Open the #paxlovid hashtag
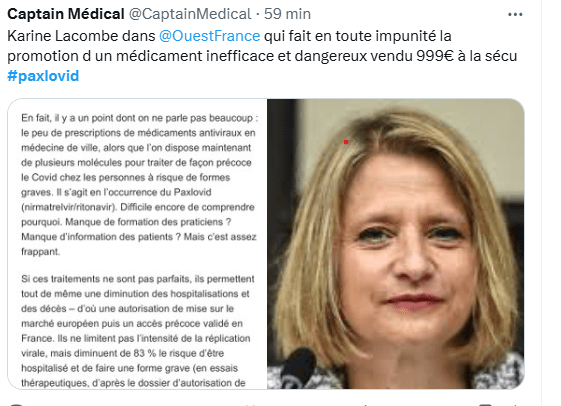This screenshot has width=561, height=406. [43, 76]
